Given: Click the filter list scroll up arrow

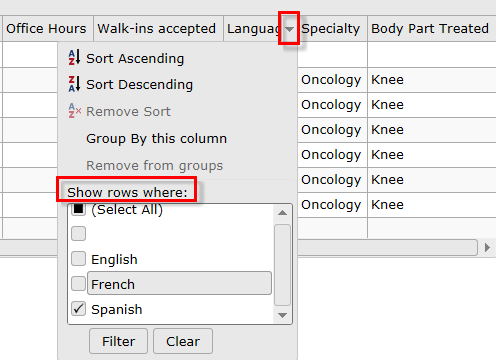Looking at the screenshot, I should tap(282, 213).
